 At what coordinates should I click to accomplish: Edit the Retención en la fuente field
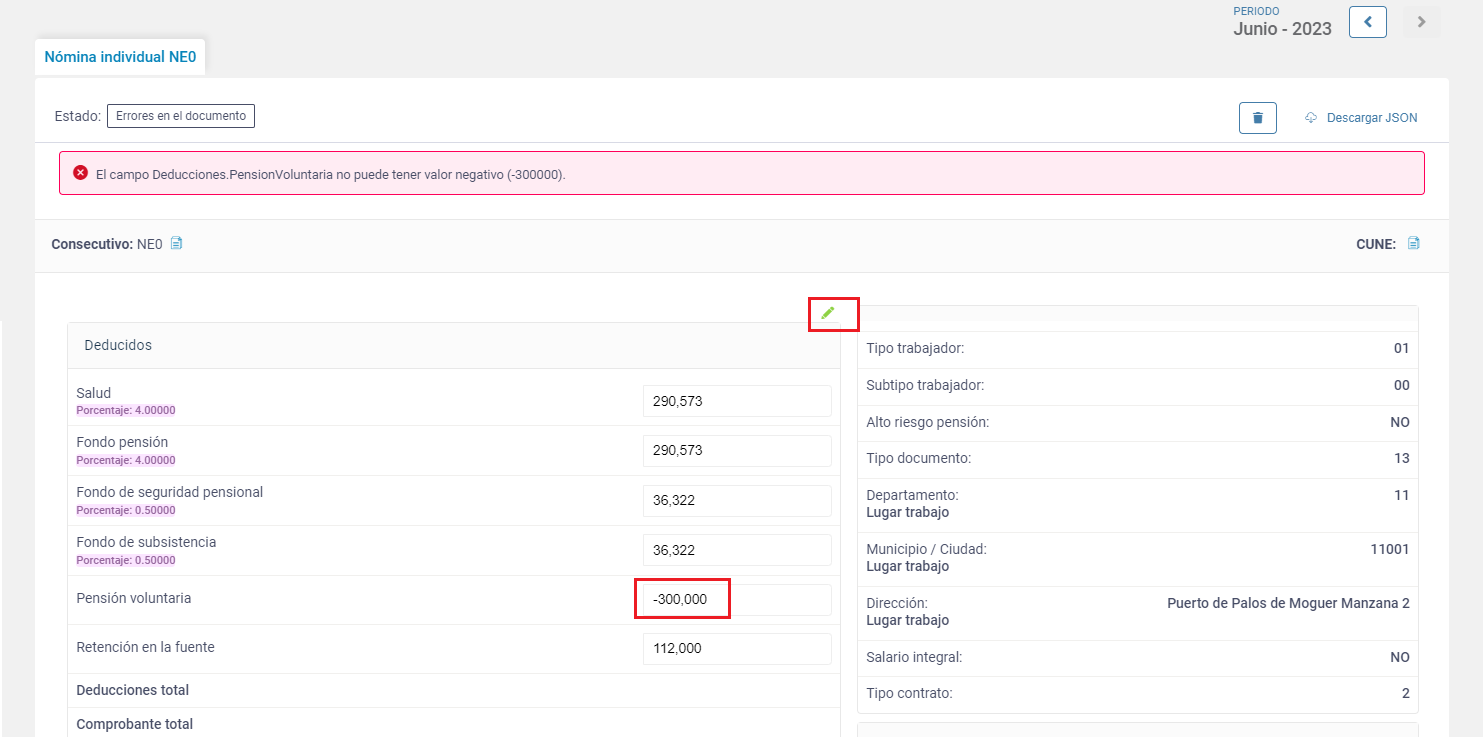tap(737, 649)
